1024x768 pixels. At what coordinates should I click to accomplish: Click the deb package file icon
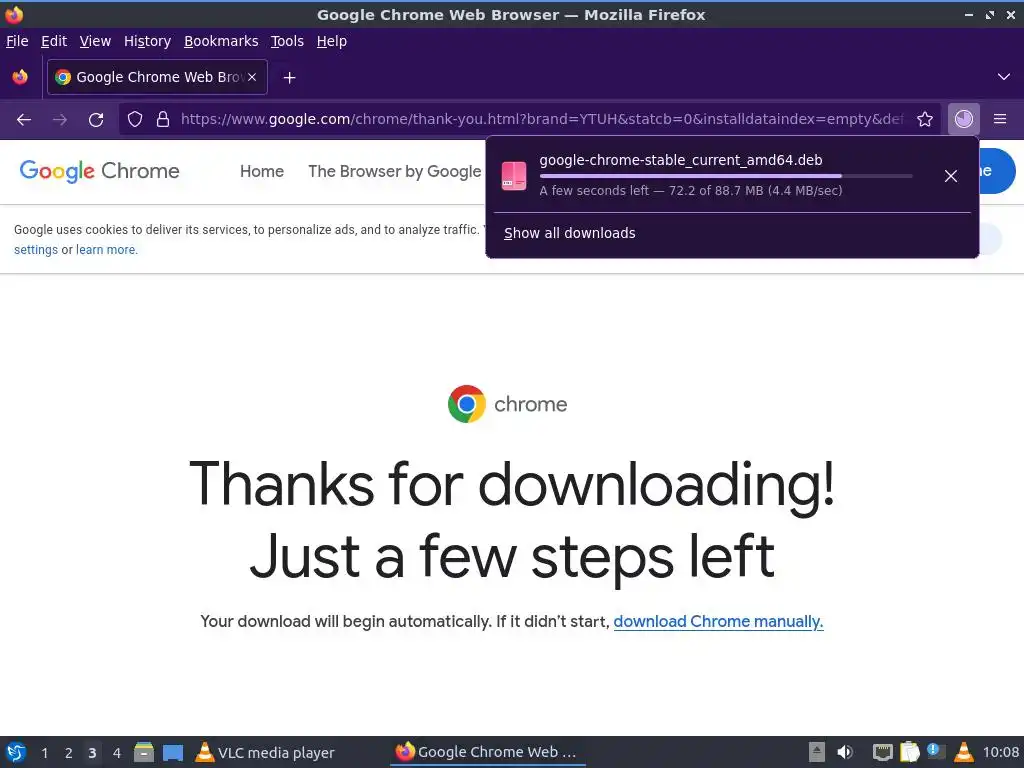514,176
